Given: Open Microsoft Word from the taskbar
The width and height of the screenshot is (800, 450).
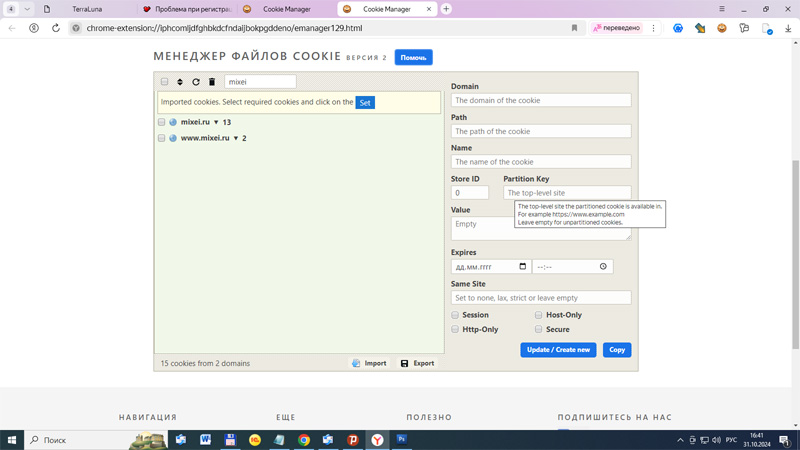Looking at the screenshot, I should (x=205, y=440).
